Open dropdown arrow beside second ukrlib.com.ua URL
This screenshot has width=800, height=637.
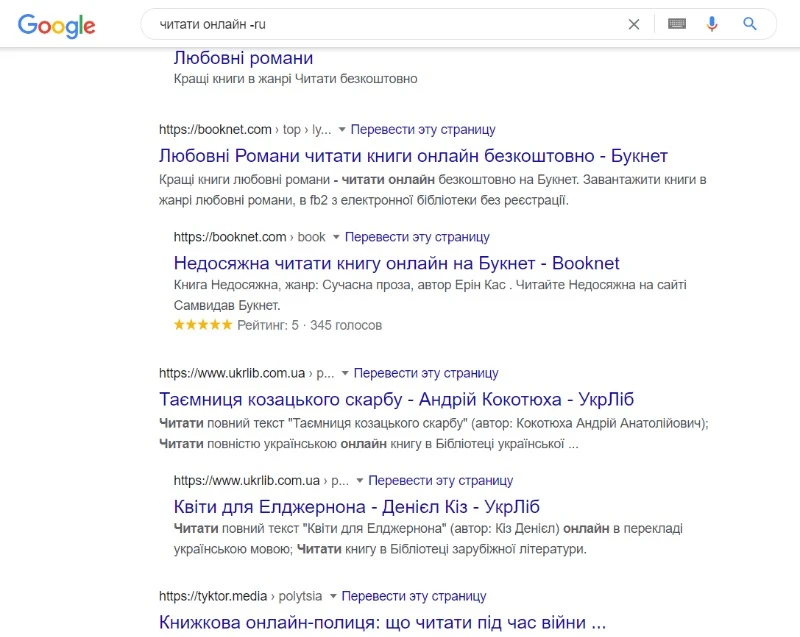coord(360,481)
